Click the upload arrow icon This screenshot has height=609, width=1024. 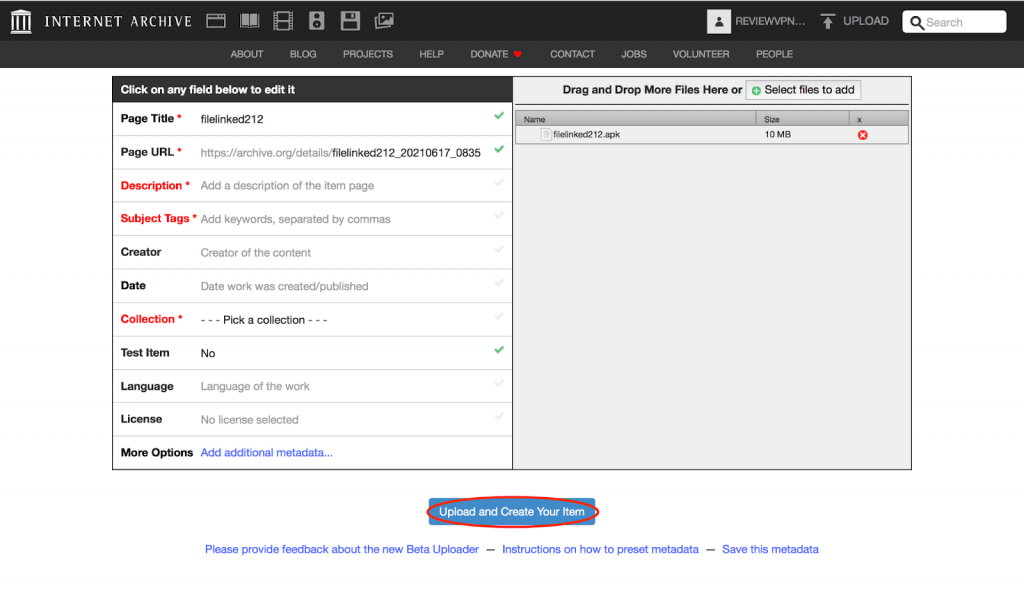click(827, 22)
